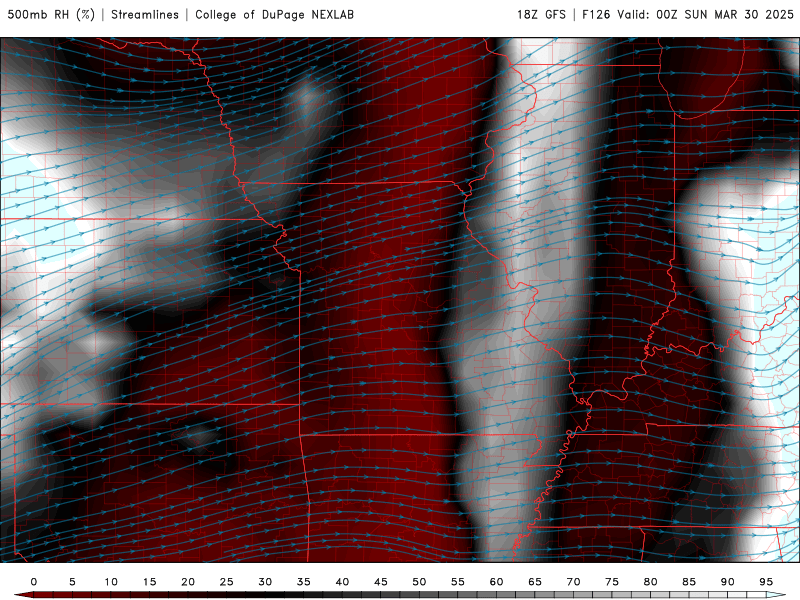Click the 90 label on the color scale
The image size is (800, 600).
point(728,582)
